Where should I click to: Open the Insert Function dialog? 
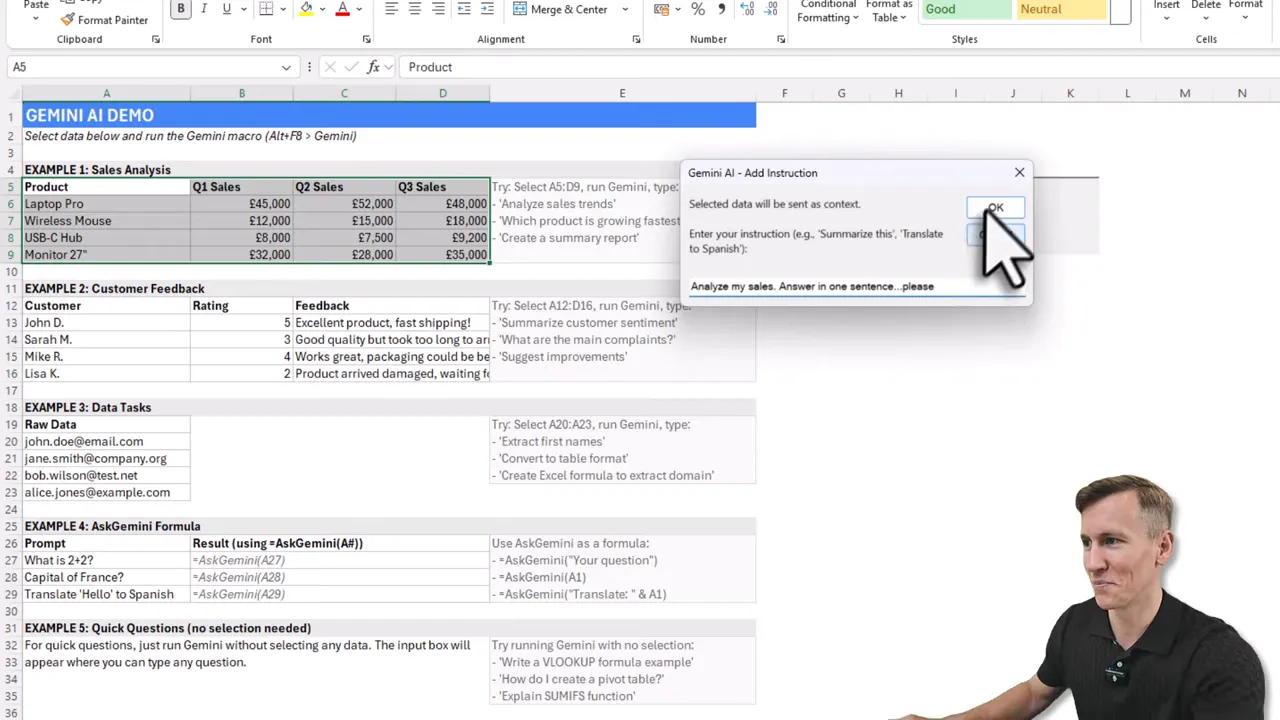(373, 66)
